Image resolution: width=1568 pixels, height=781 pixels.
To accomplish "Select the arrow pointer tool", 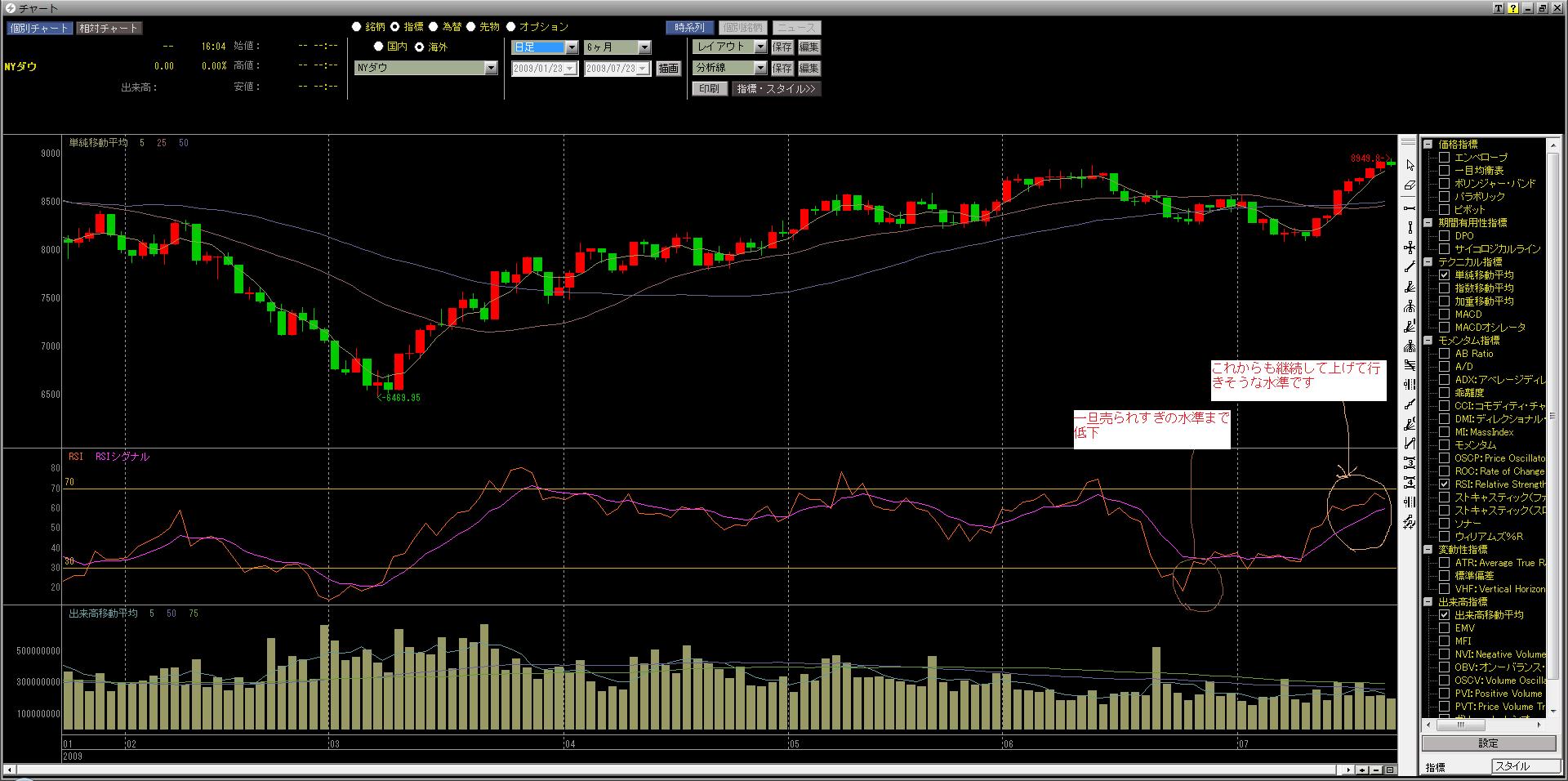I will 1410,166.
